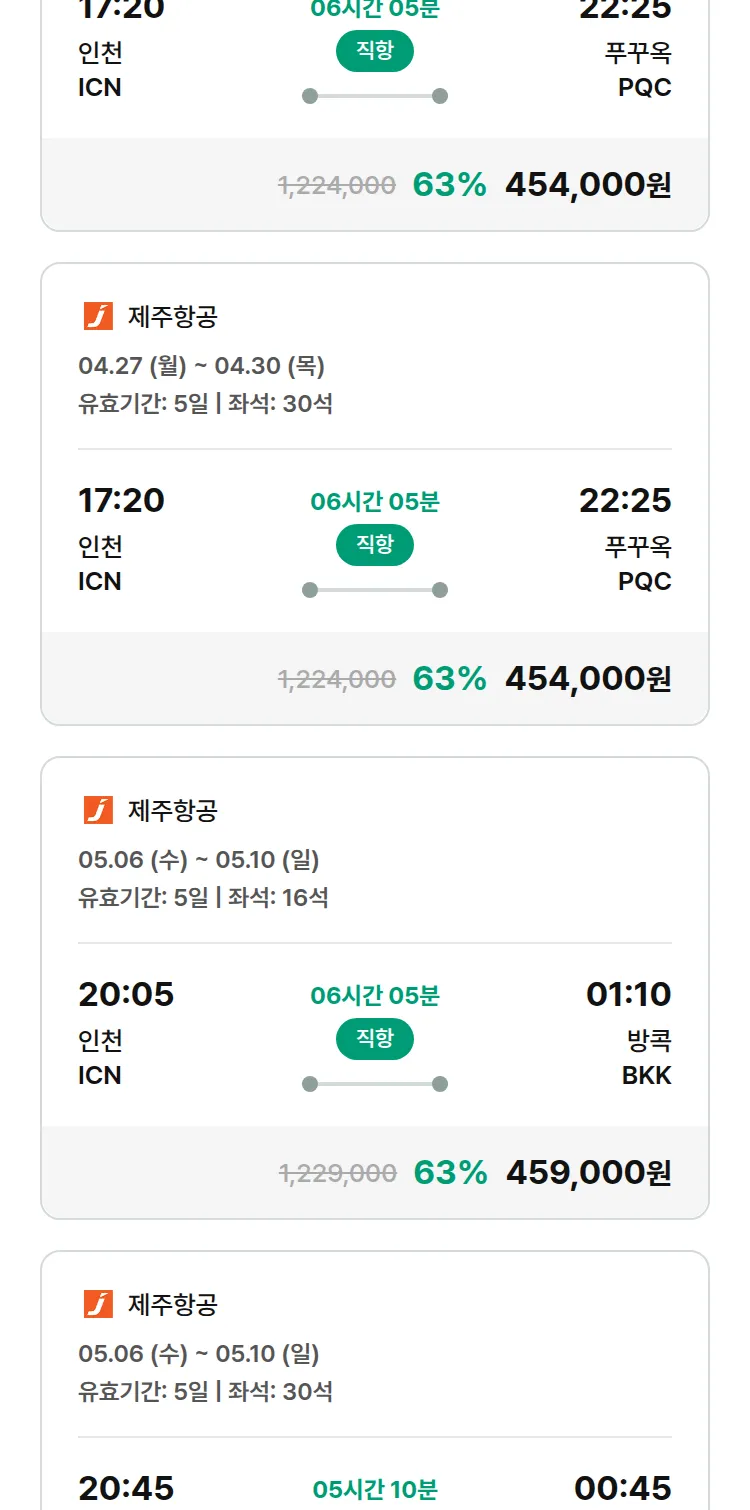
Task: Click 05시간 10분 flight duration label
Action: tap(375, 1489)
